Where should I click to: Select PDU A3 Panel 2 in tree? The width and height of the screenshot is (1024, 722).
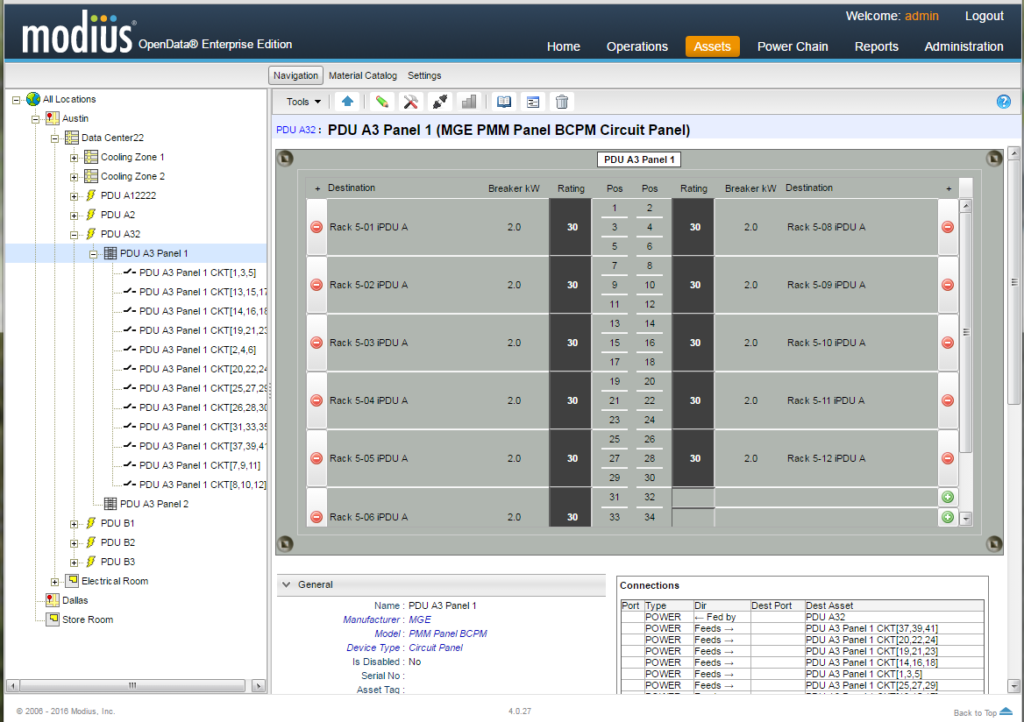click(x=154, y=504)
